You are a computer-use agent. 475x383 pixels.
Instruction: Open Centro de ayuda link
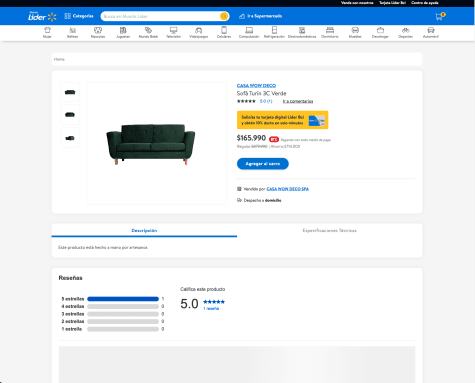[425, 3]
